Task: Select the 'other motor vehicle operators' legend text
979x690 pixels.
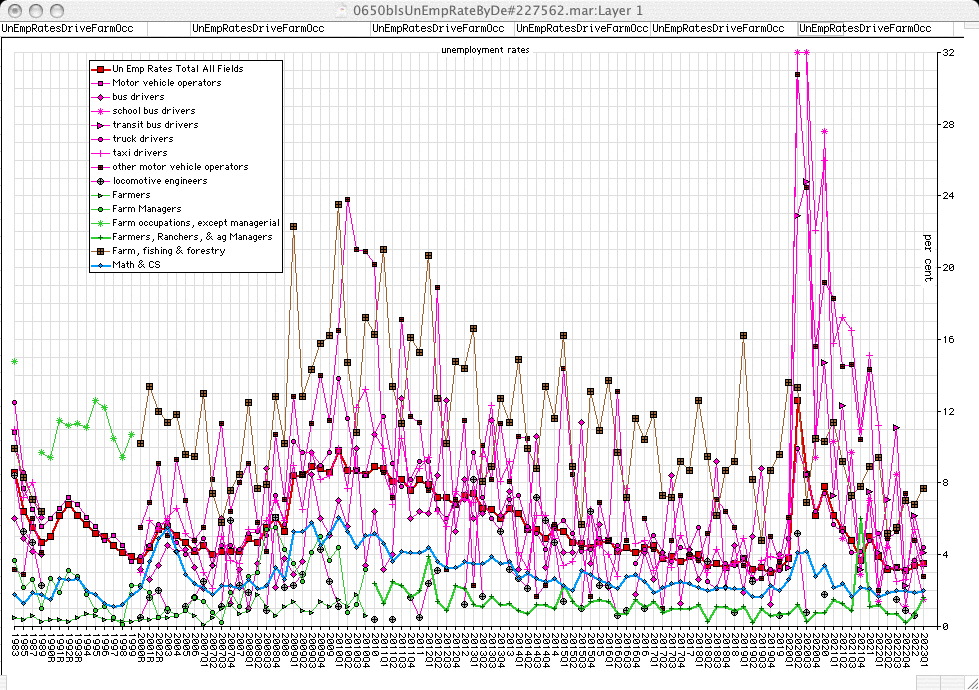Action: pyautogui.click(x=180, y=167)
